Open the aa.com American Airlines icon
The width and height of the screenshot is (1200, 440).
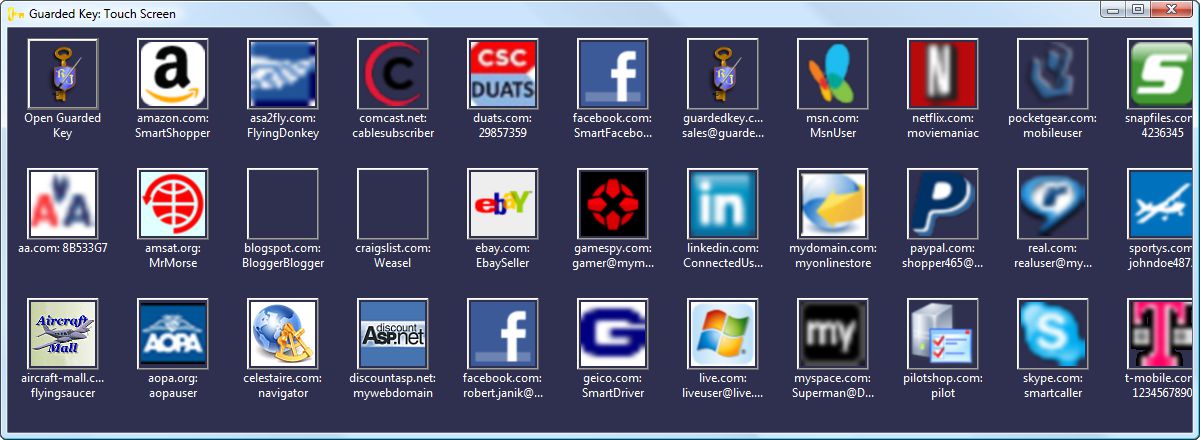tap(63, 204)
